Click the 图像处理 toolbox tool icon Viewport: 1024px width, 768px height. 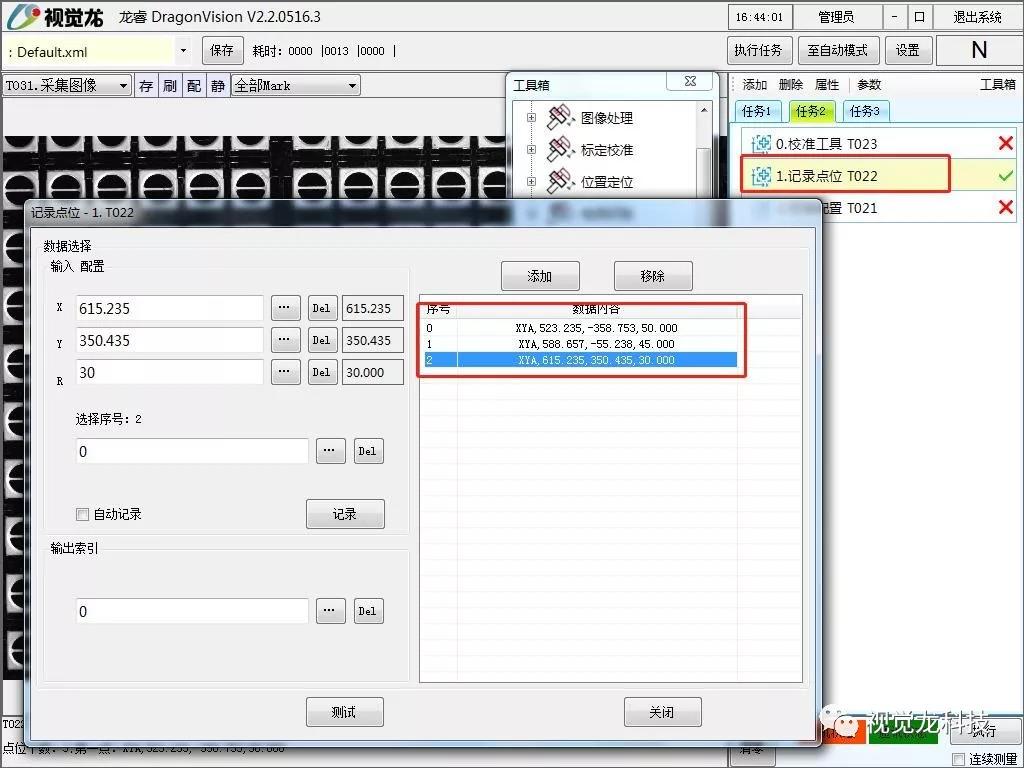(x=561, y=118)
